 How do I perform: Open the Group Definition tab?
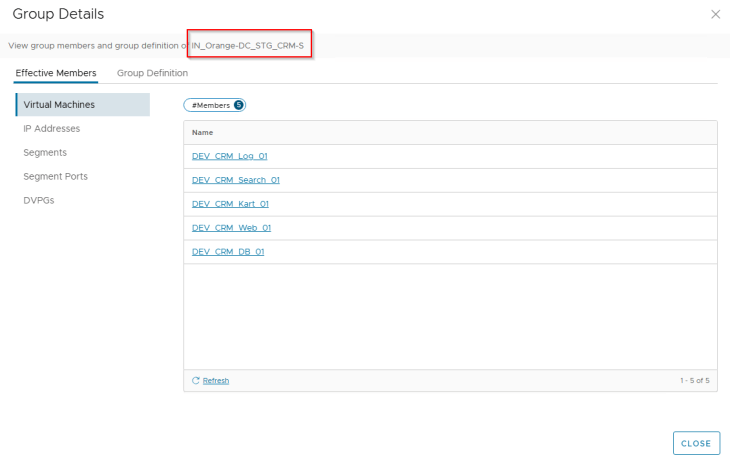(152, 73)
